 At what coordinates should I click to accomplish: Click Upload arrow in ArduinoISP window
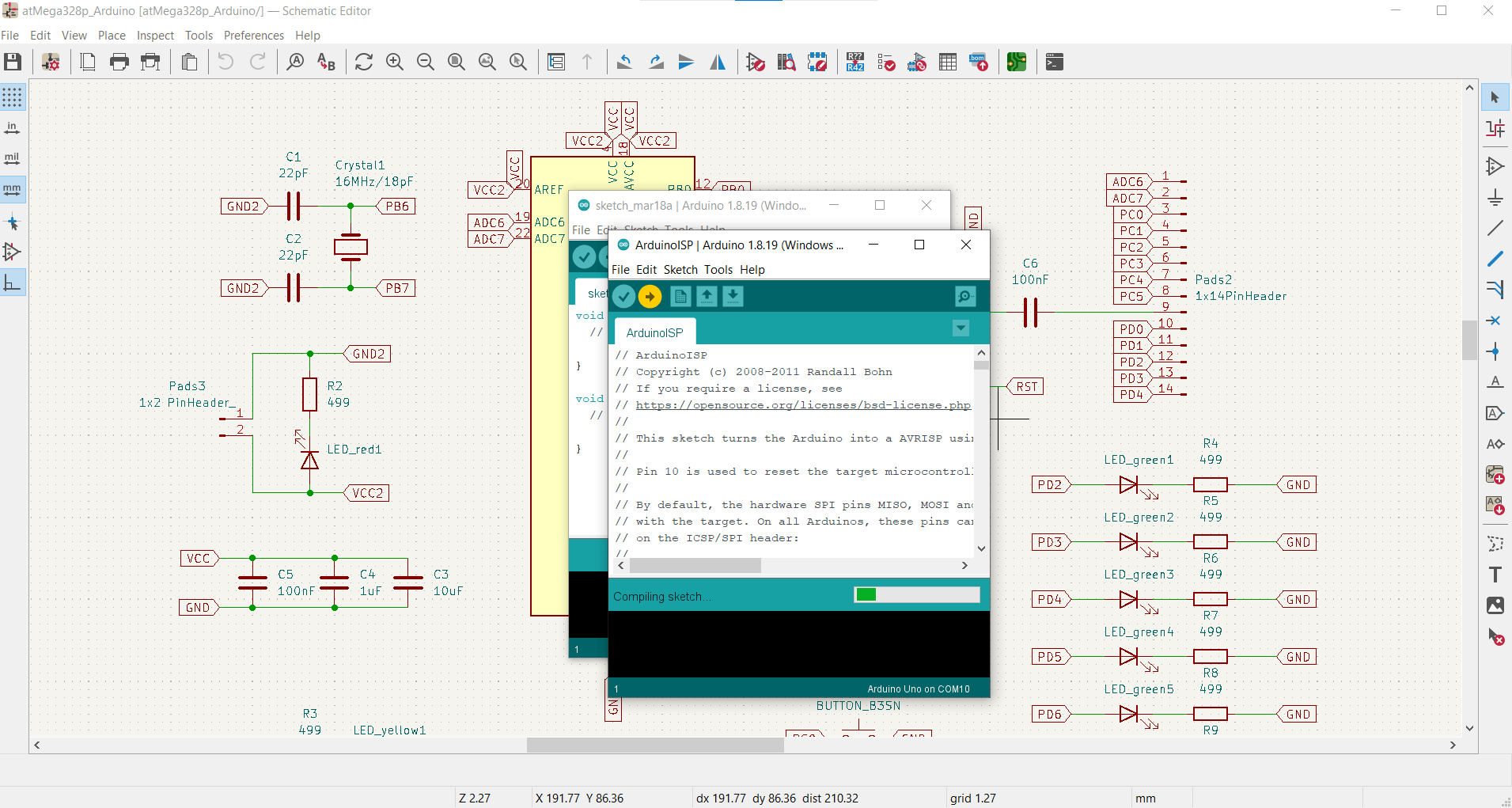(650, 297)
